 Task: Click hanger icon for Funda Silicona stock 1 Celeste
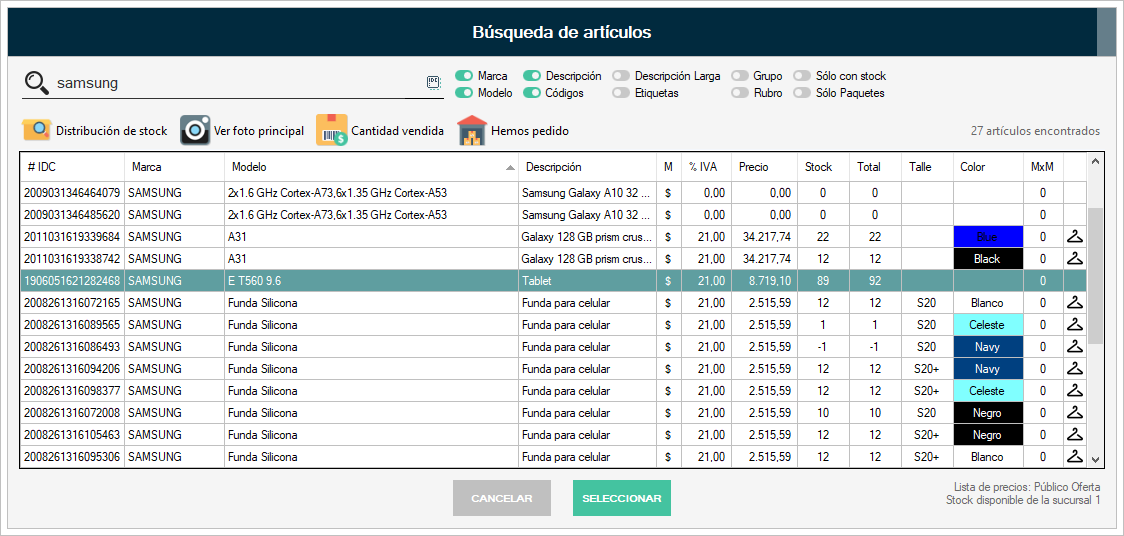1074,325
